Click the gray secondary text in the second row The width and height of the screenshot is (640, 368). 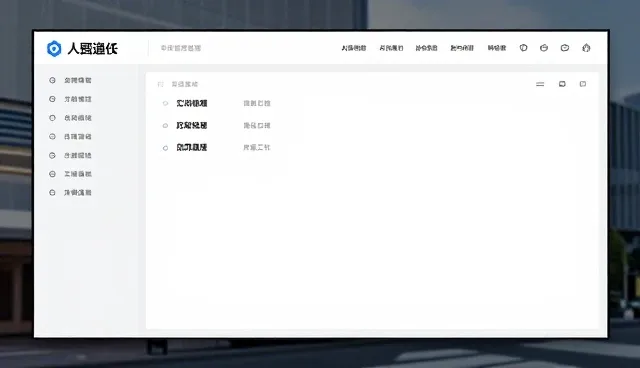point(257,125)
